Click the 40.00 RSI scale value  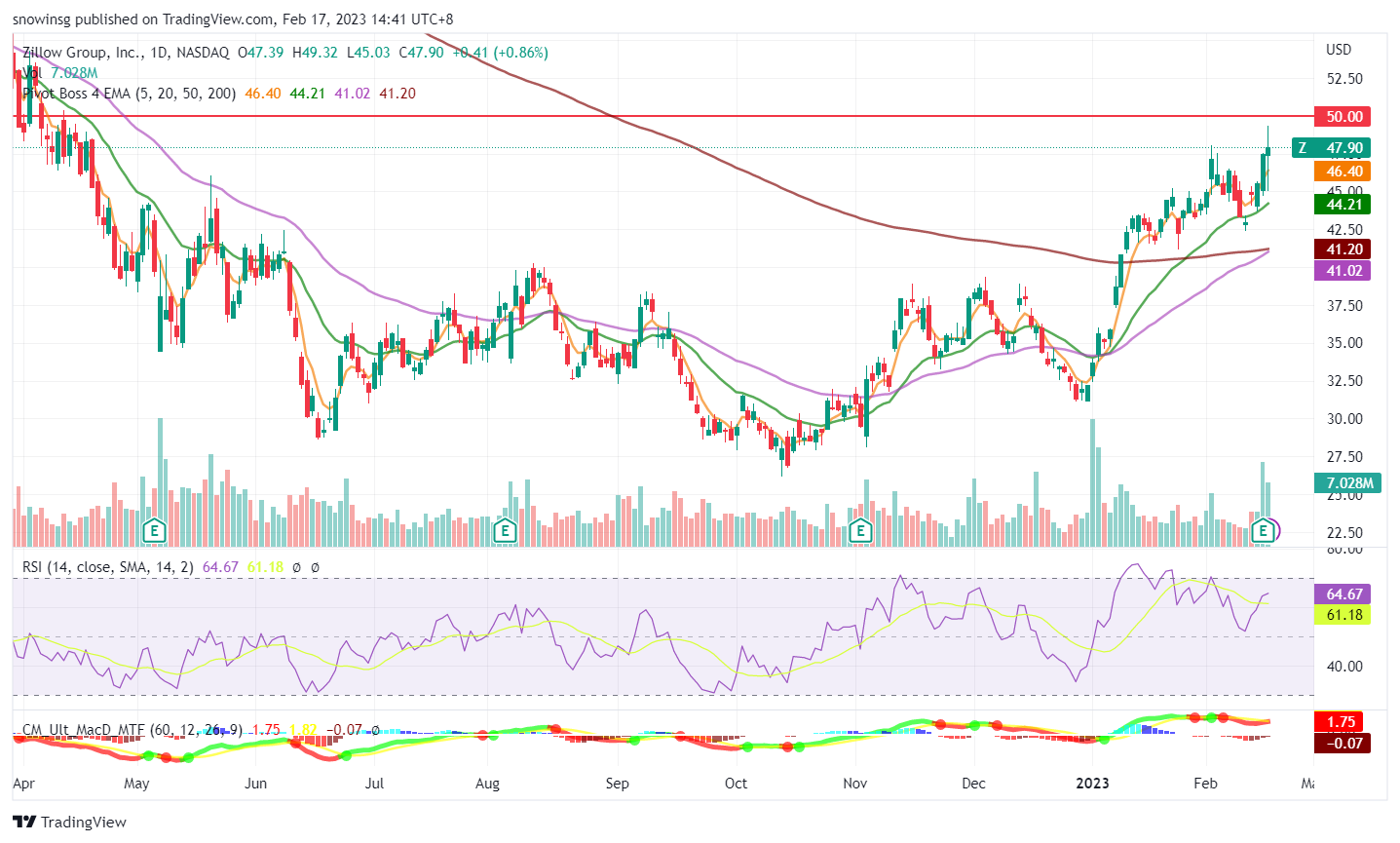tap(1343, 667)
